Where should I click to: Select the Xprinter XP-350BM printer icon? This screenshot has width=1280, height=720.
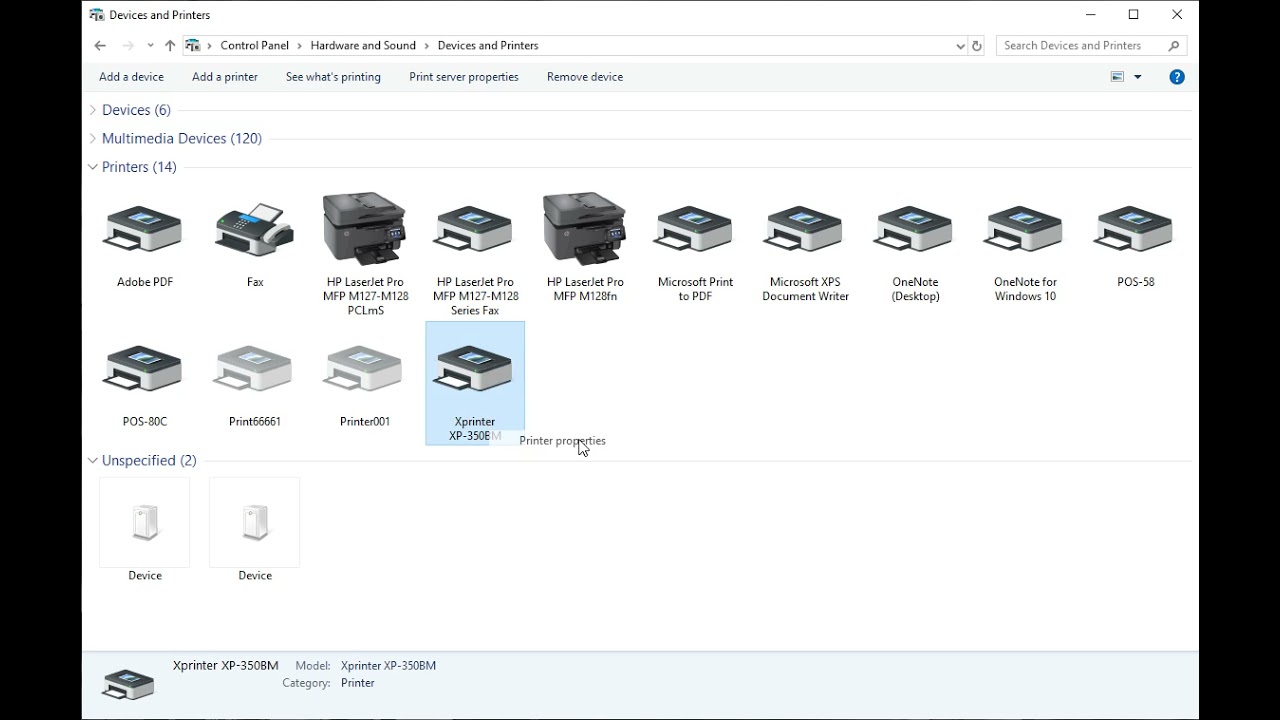474,370
